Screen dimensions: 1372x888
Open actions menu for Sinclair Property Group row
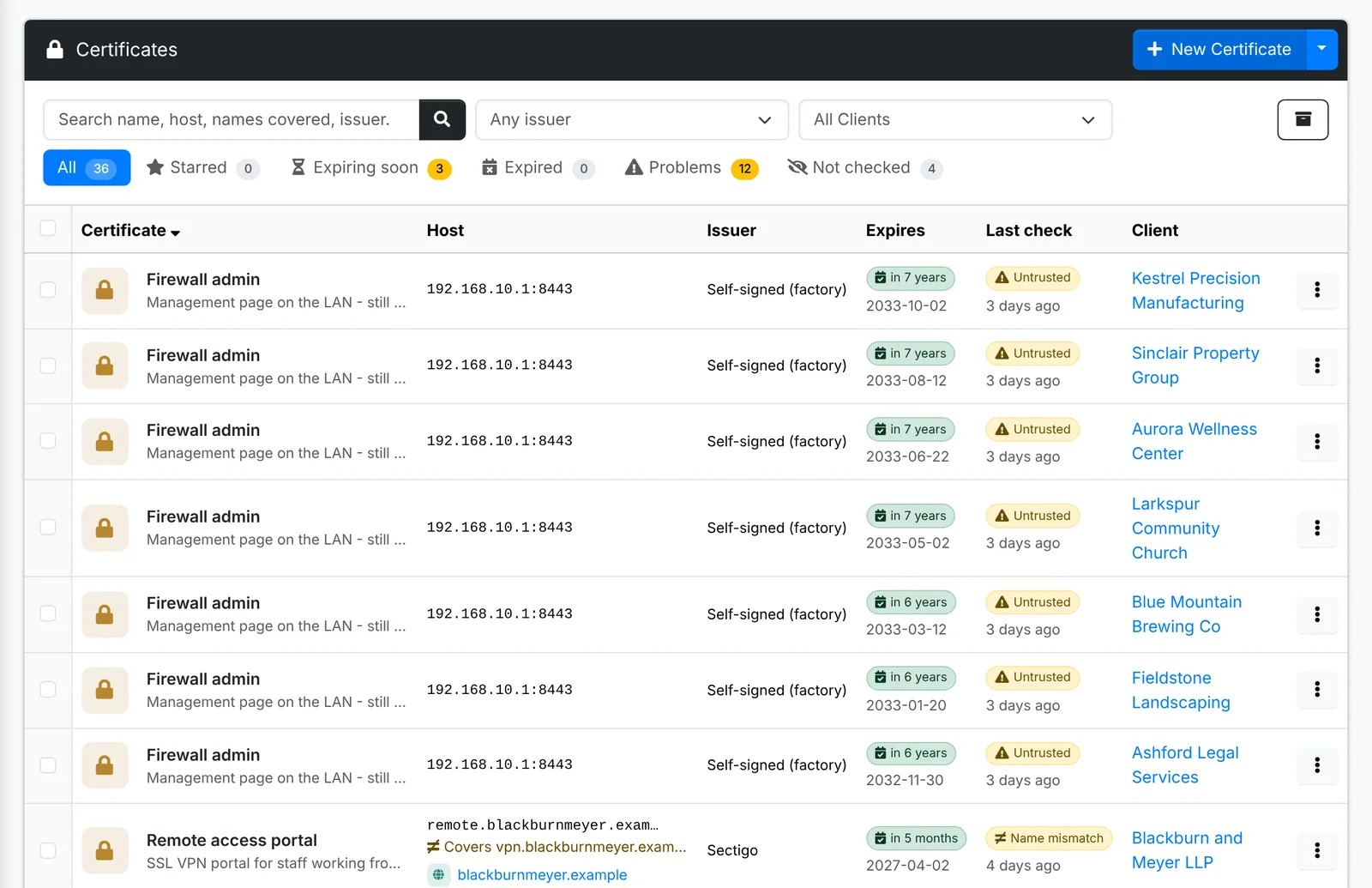point(1317,365)
